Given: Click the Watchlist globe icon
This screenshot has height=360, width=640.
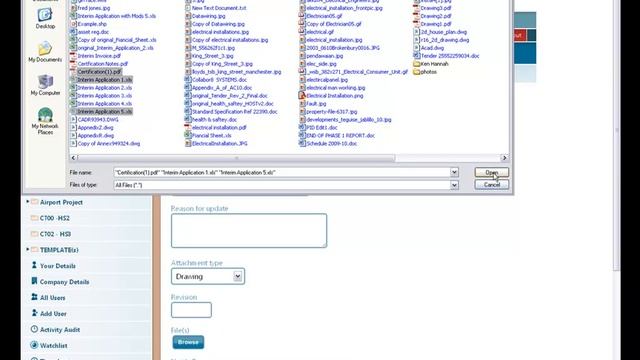Looking at the screenshot, I should (34, 345).
